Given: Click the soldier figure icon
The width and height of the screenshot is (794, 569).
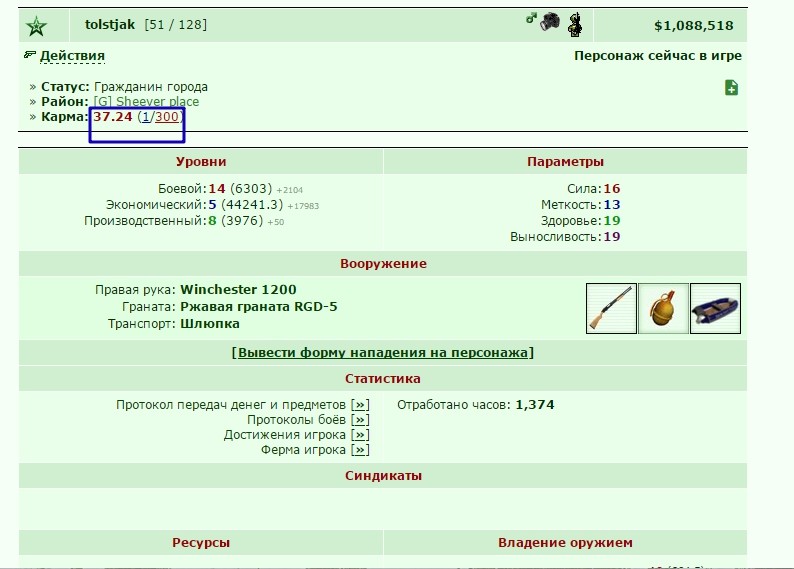Looking at the screenshot, I should (x=575, y=25).
